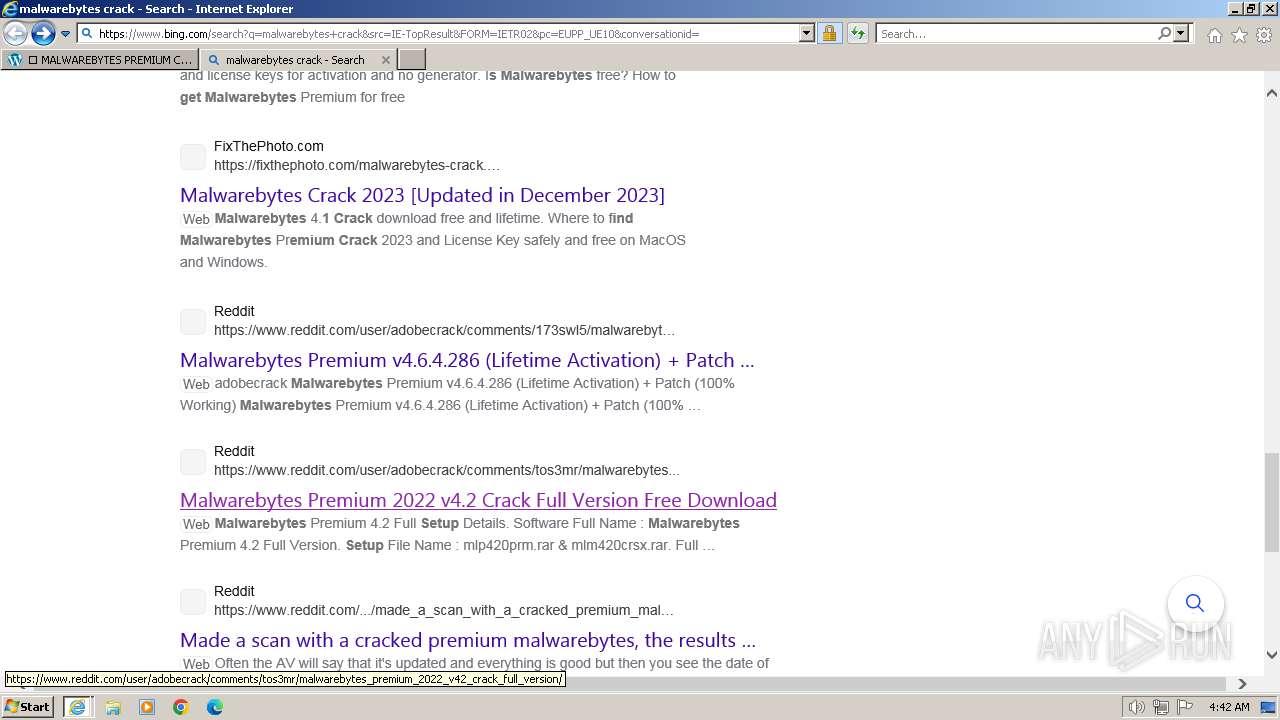This screenshot has width=1280, height=720.
Task: Open Favorites with the star icon
Action: (1239, 35)
